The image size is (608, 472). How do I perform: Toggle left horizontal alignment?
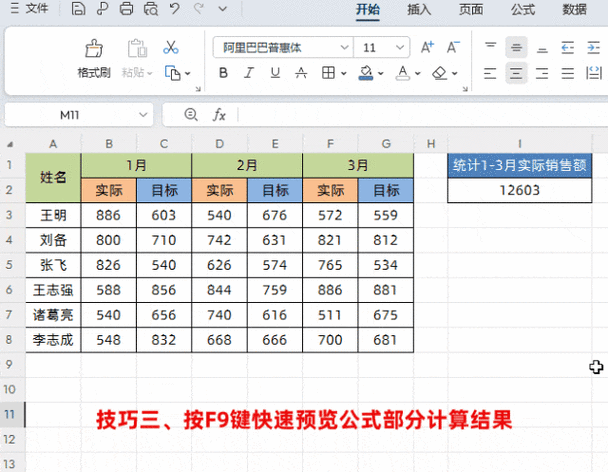pos(490,73)
